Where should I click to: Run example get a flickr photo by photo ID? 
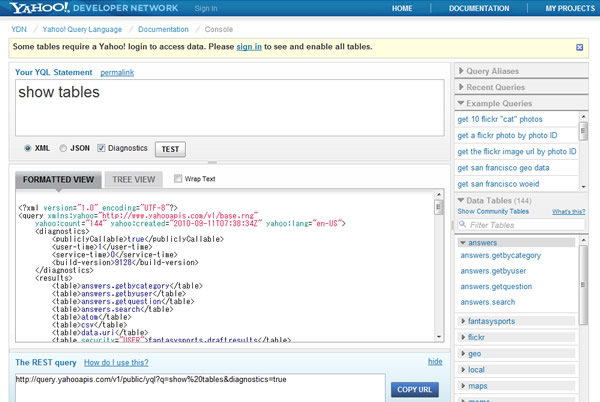click(507, 135)
